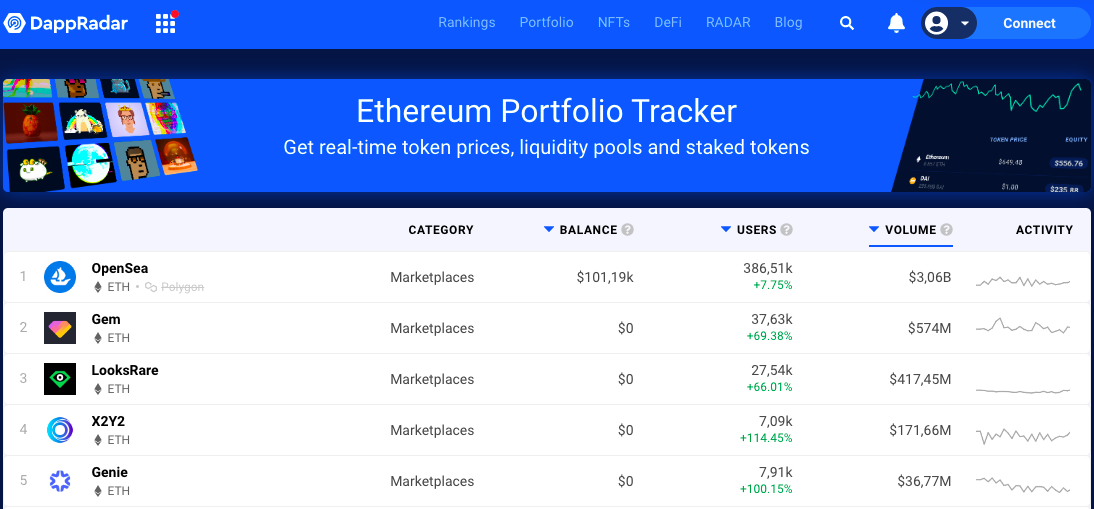Click the Gem logo icon
The image size is (1094, 509).
(60, 328)
